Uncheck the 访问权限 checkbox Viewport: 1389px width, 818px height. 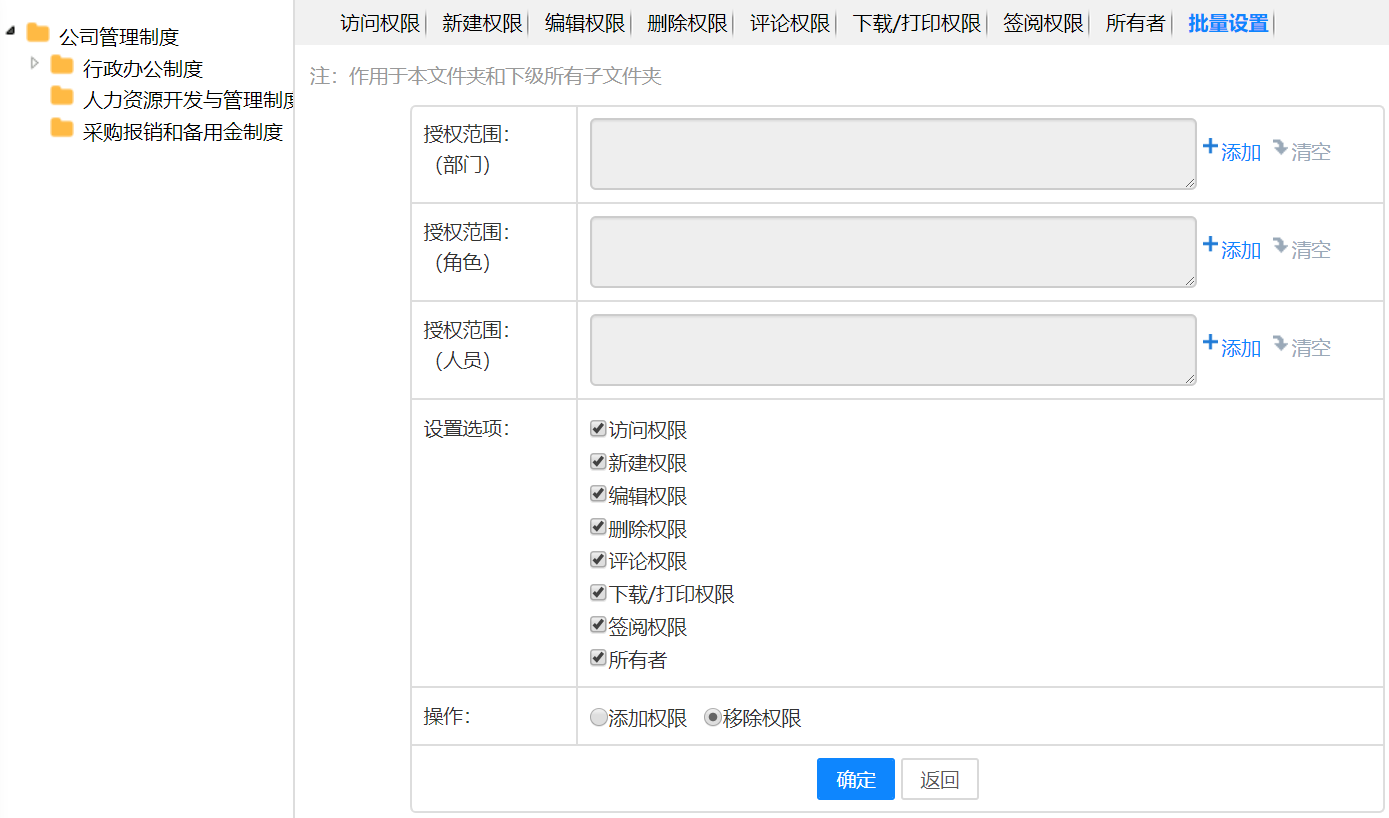coord(598,429)
